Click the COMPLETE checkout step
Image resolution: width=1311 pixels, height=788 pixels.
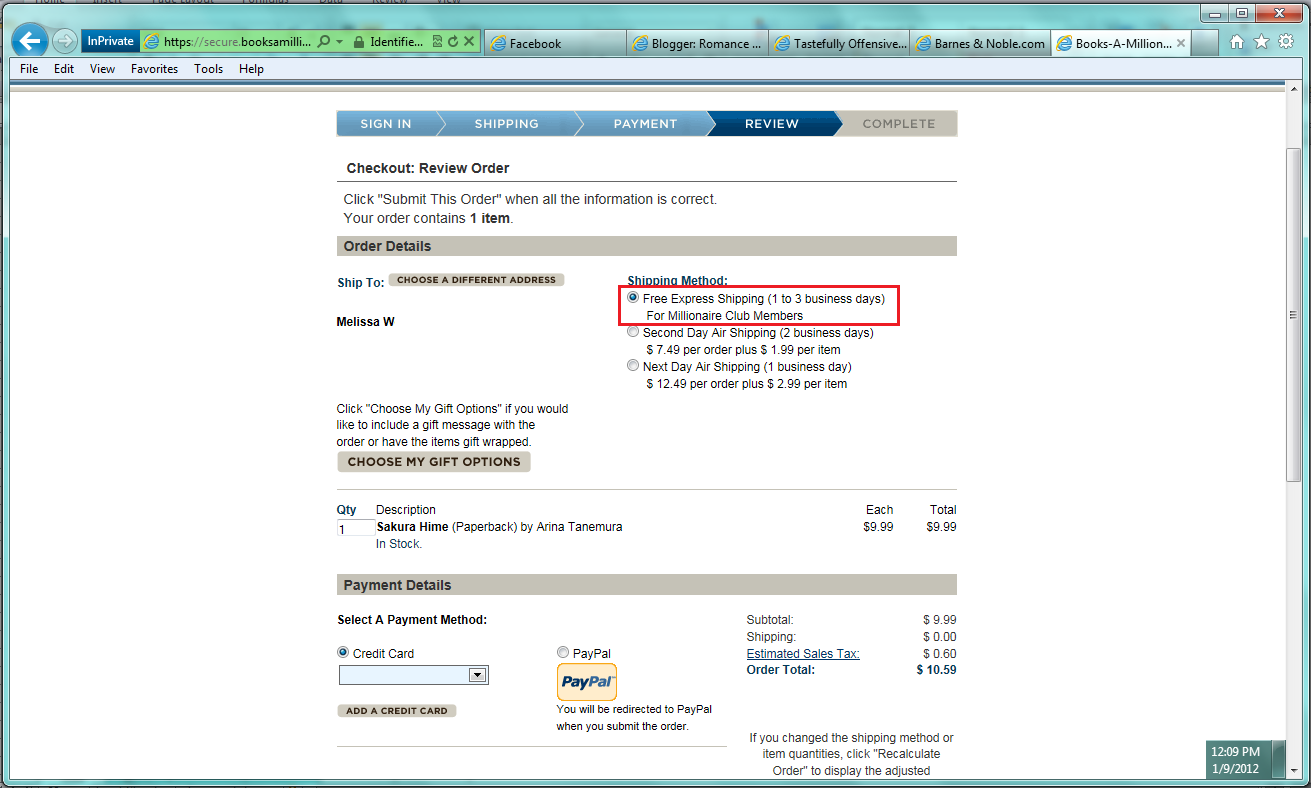(899, 124)
